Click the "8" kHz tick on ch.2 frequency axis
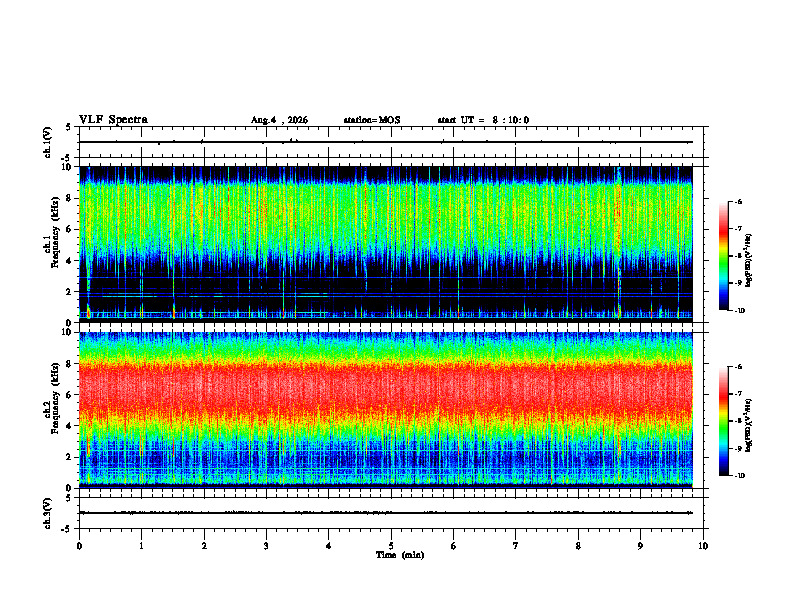This screenshot has height=612, width=792. (70, 364)
